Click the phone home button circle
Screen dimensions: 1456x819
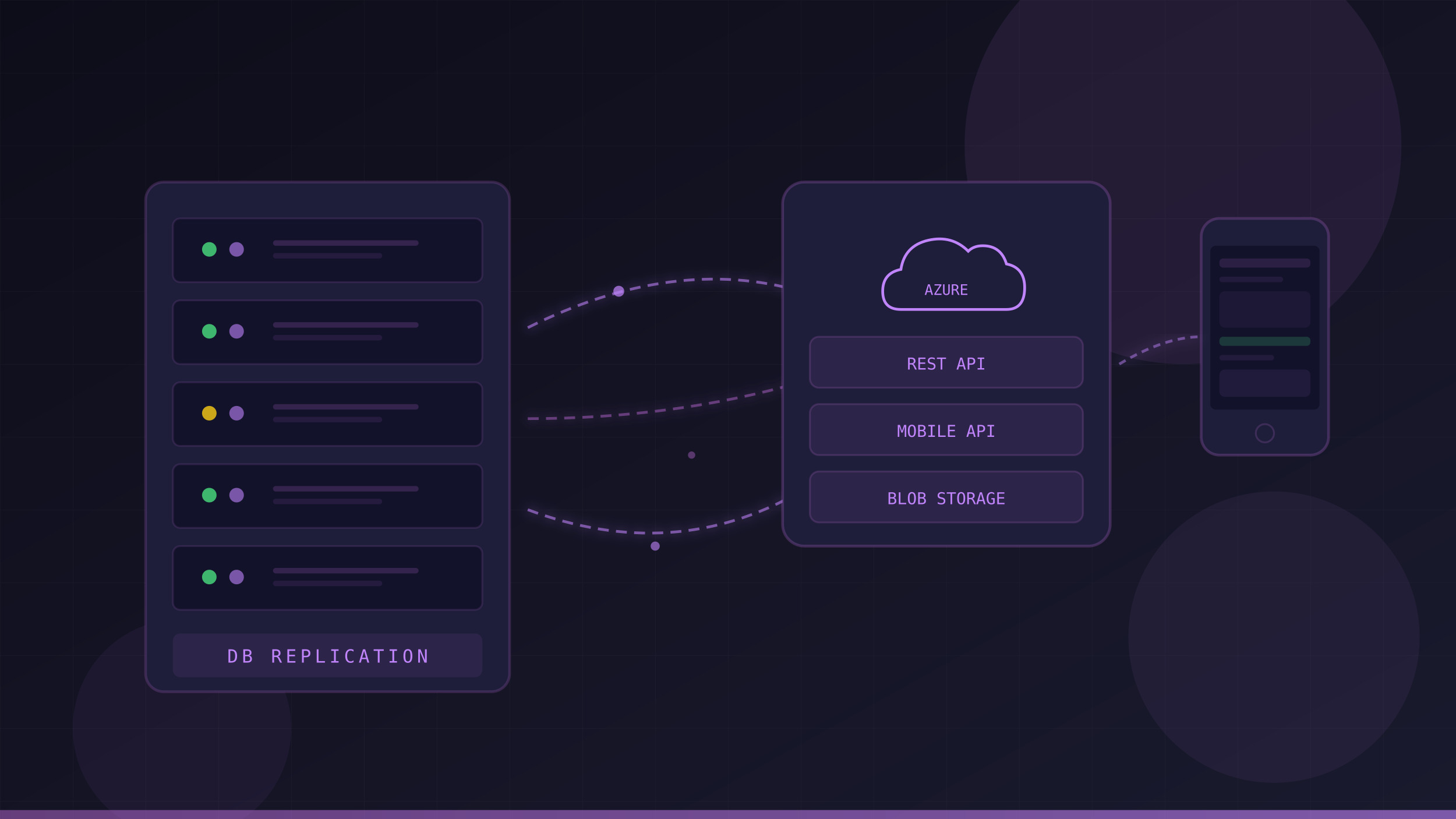tap(1264, 433)
